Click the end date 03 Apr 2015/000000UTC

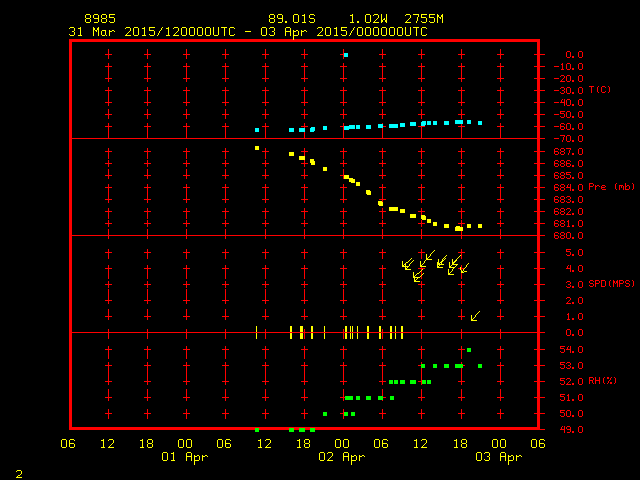(344, 32)
